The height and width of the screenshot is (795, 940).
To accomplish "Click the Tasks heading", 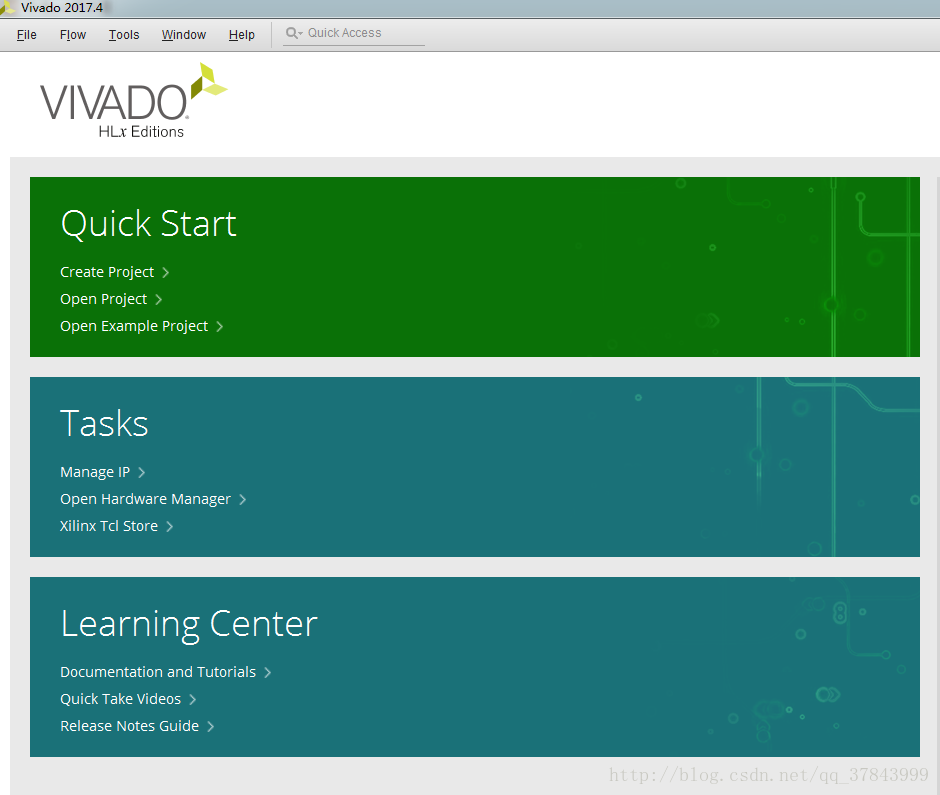I will coord(104,423).
